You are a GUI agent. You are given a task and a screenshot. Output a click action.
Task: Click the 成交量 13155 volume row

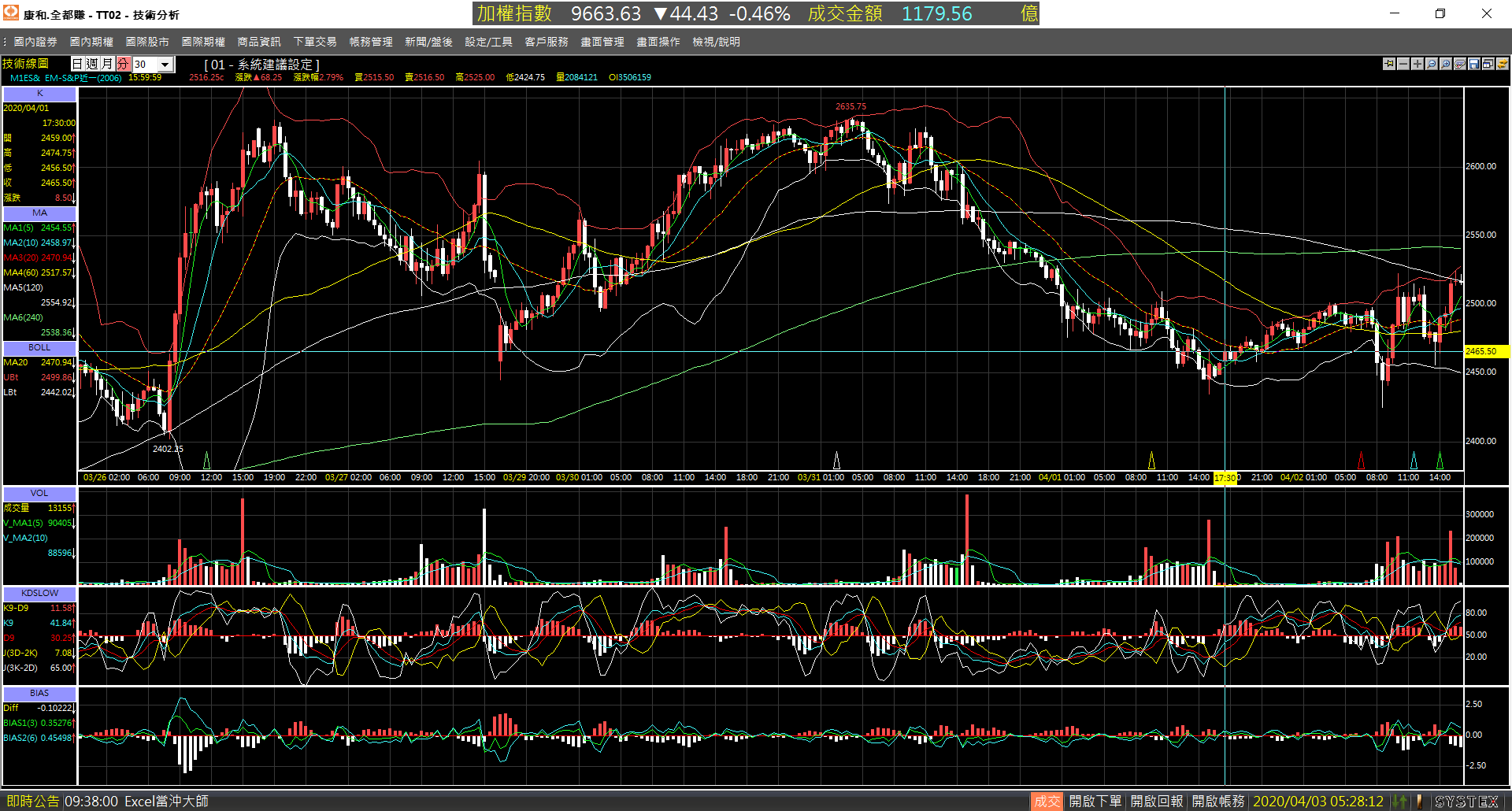point(39,509)
